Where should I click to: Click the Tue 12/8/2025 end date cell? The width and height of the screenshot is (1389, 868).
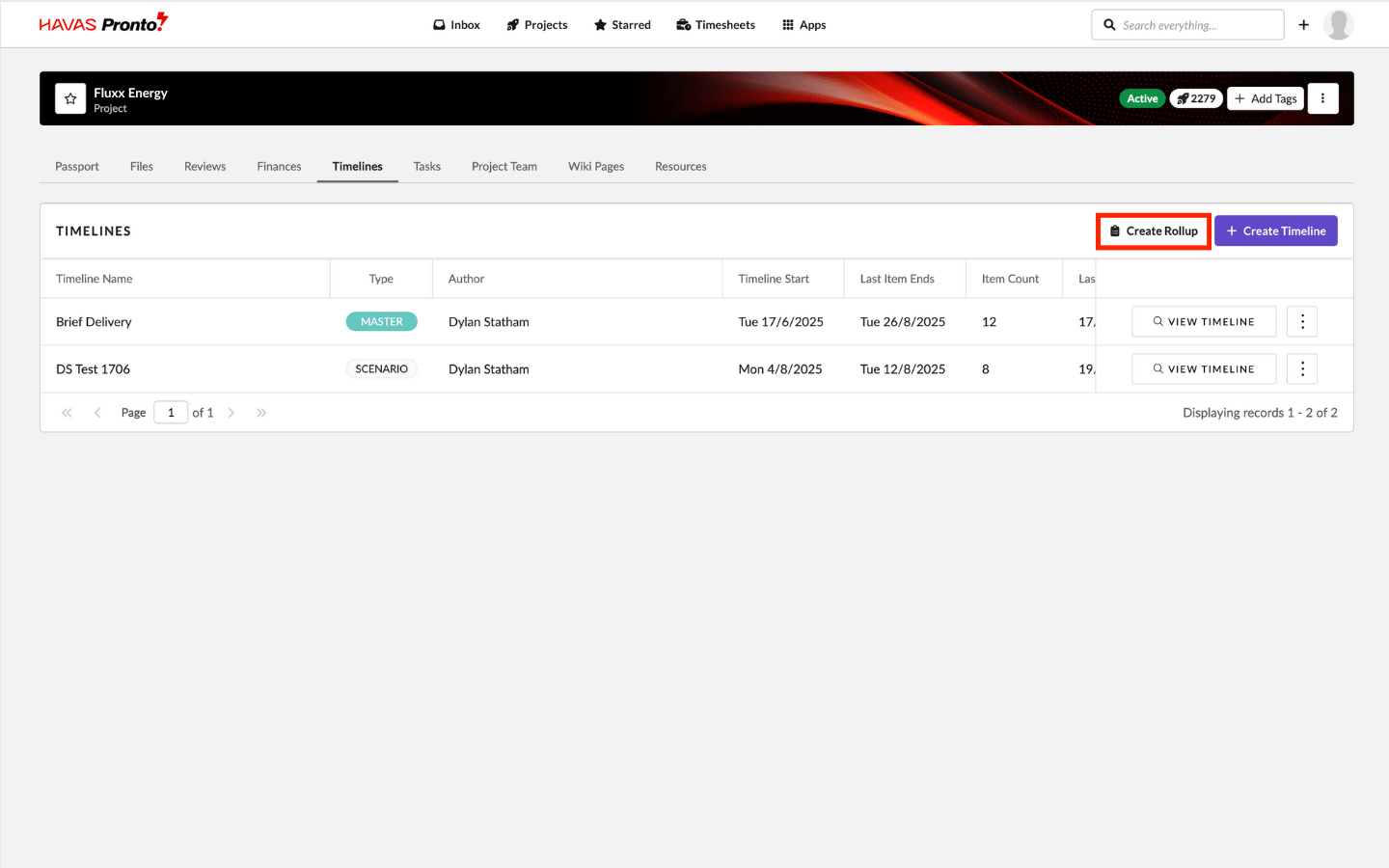(x=903, y=369)
